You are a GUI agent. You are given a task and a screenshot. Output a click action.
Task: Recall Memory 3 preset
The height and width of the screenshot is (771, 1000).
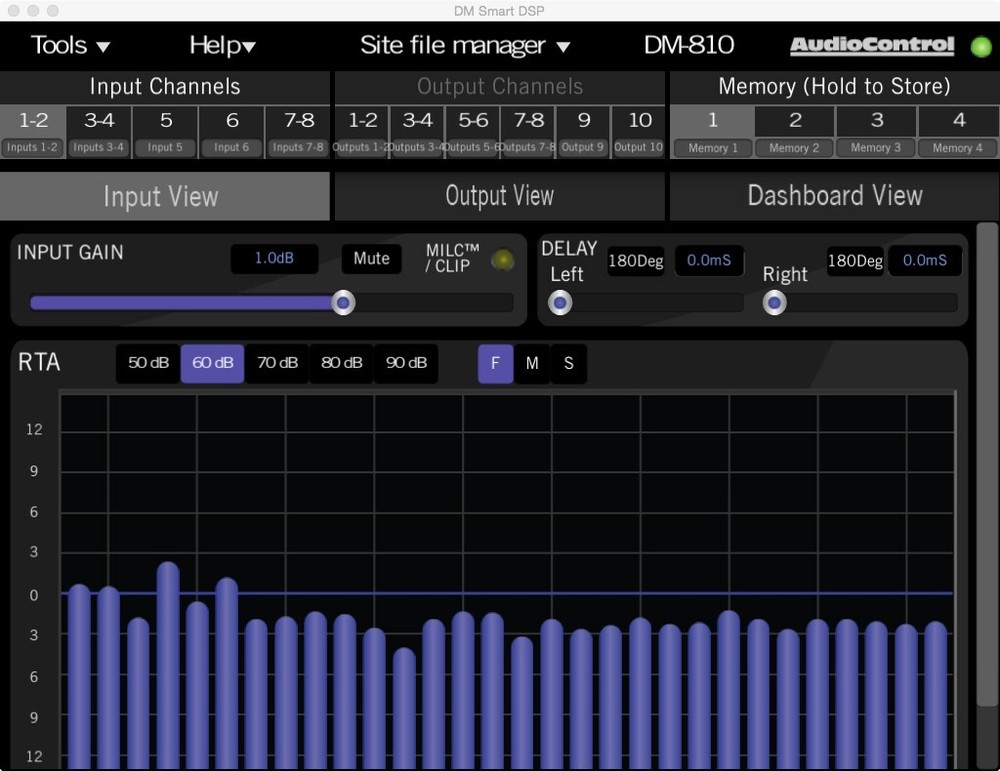876,132
